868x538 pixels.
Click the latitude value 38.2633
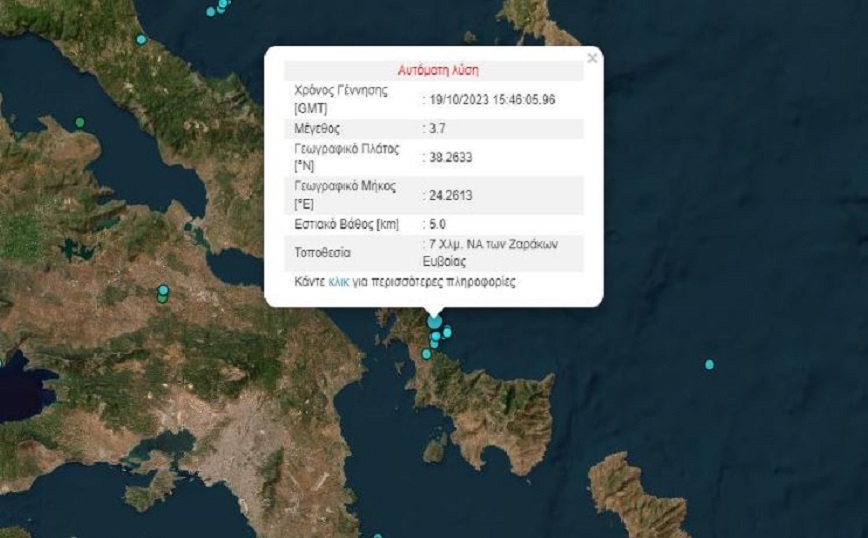click(x=450, y=157)
